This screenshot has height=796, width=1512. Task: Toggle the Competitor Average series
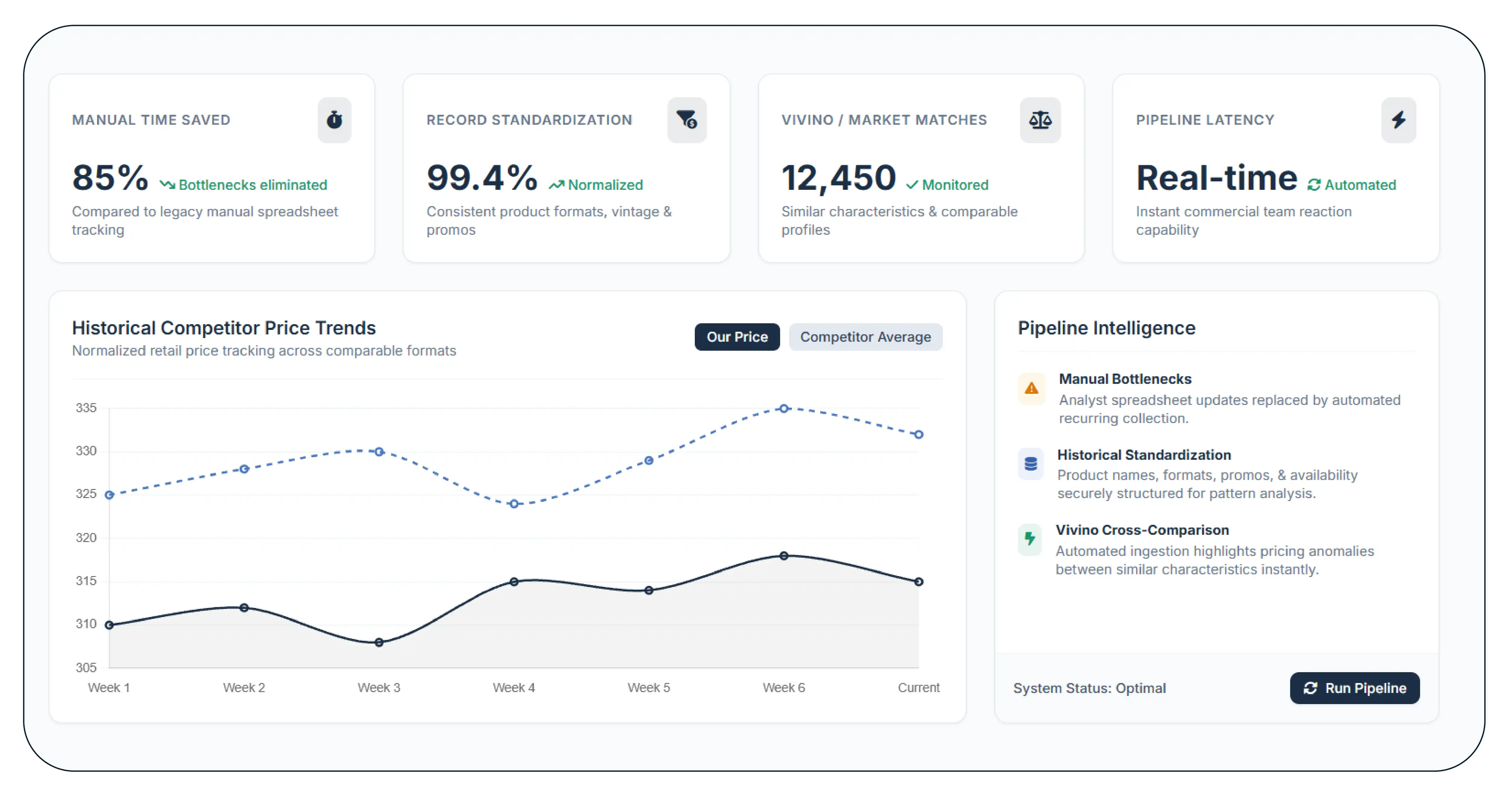[865, 337]
